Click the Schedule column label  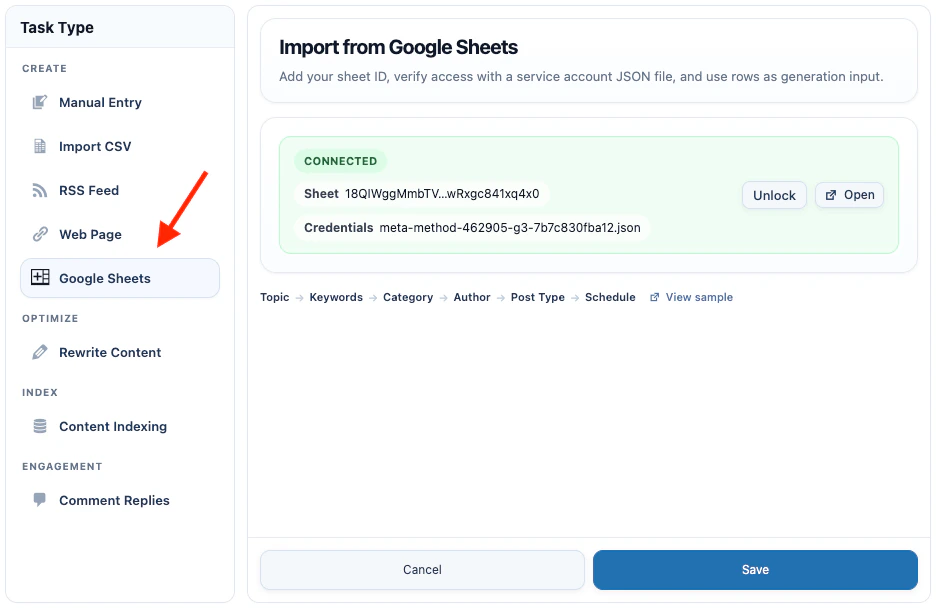point(610,297)
